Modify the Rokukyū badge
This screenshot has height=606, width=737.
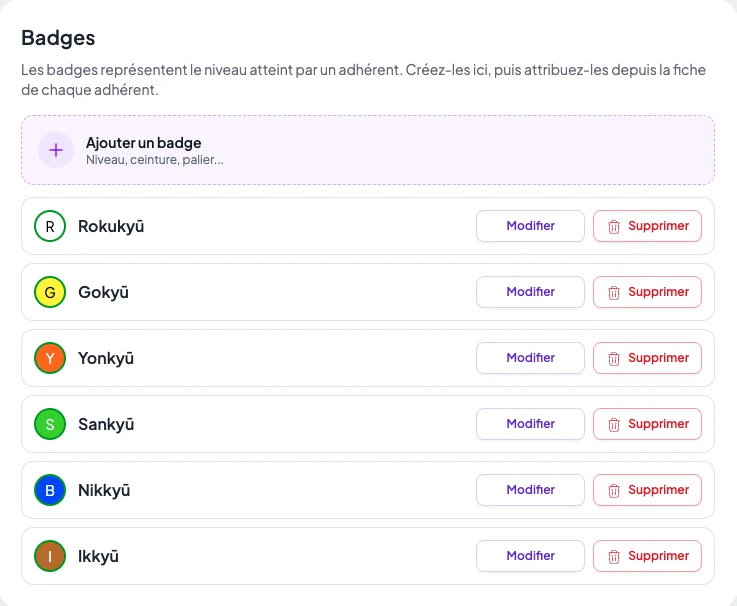point(530,226)
